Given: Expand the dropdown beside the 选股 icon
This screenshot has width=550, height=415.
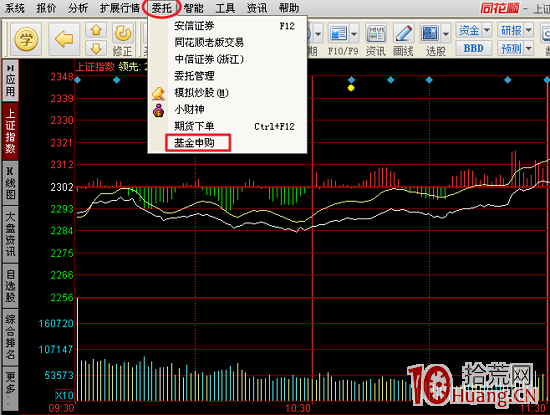Looking at the screenshot, I should [446, 34].
